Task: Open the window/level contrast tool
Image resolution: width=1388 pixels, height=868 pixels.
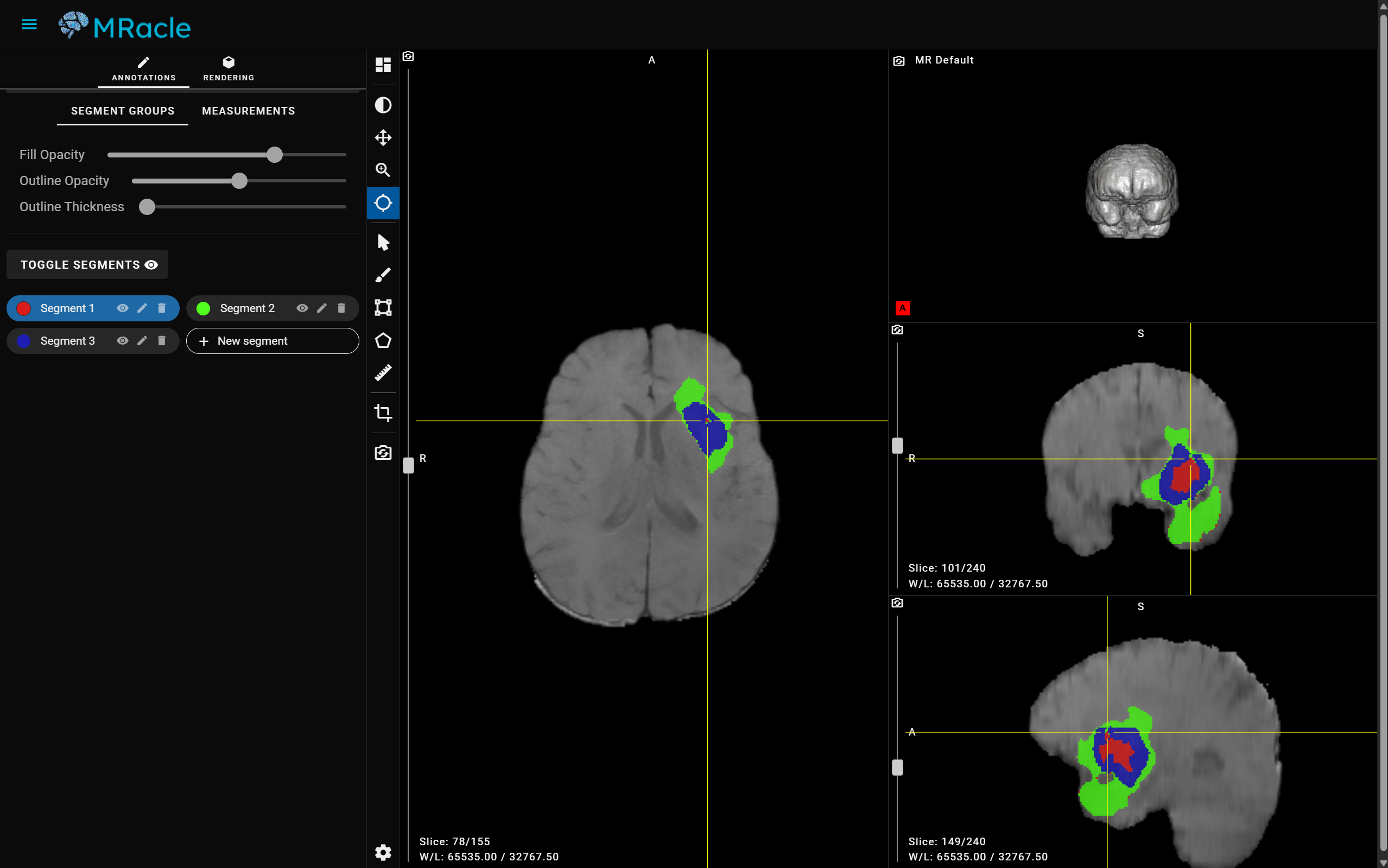Action: (x=383, y=104)
